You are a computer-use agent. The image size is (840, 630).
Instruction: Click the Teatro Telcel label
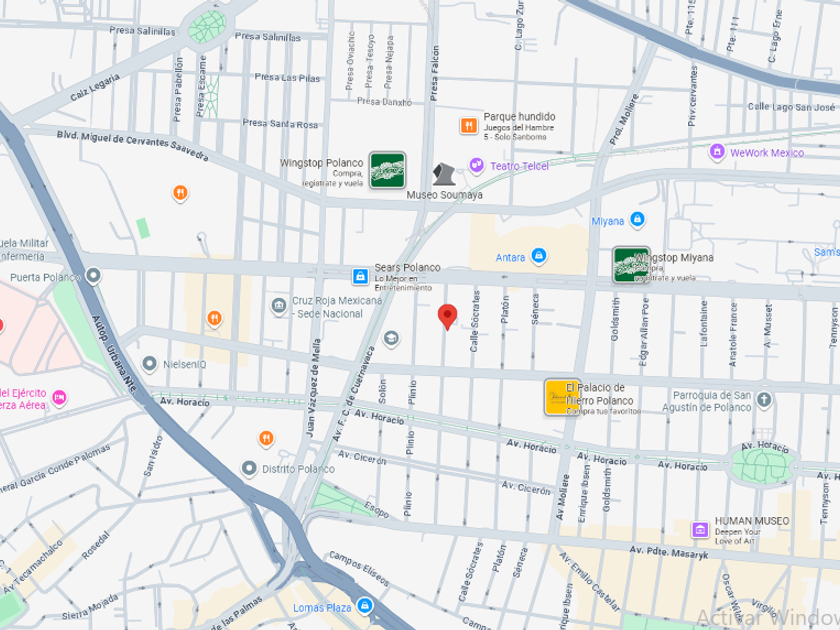pyautogui.click(x=519, y=166)
